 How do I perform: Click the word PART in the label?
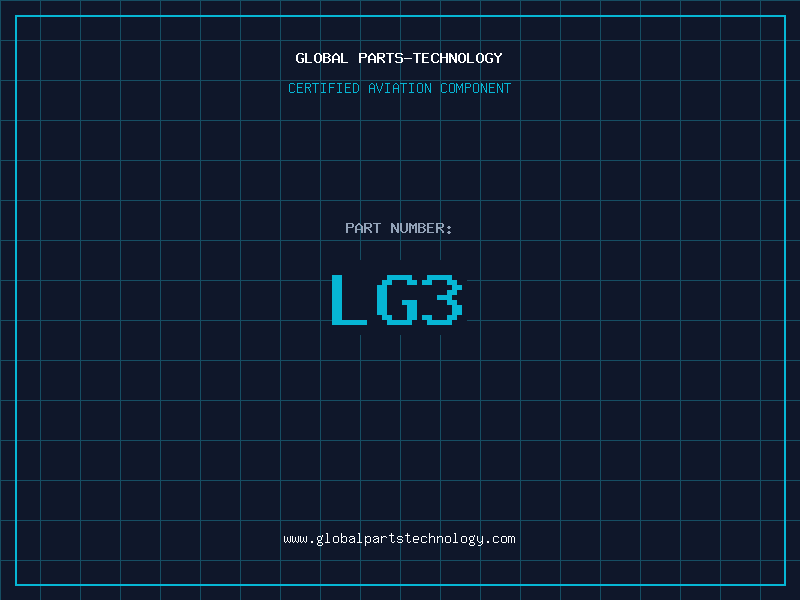(x=363, y=228)
